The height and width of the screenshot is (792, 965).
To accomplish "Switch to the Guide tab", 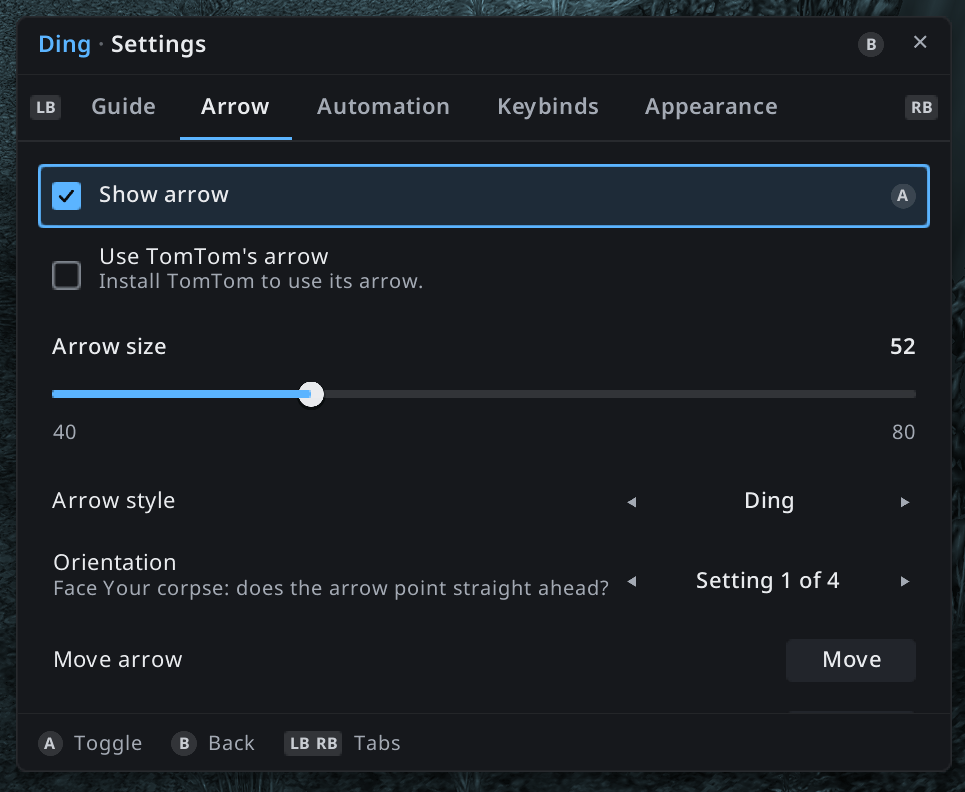I will click(123, 106).
